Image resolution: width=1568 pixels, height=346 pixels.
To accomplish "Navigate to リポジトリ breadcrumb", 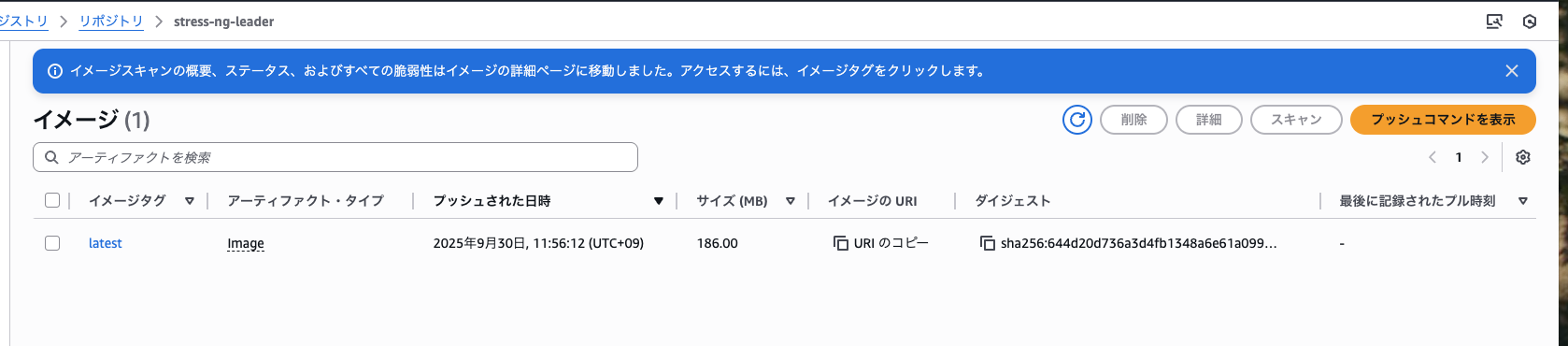I will click(x=111, y=22).
